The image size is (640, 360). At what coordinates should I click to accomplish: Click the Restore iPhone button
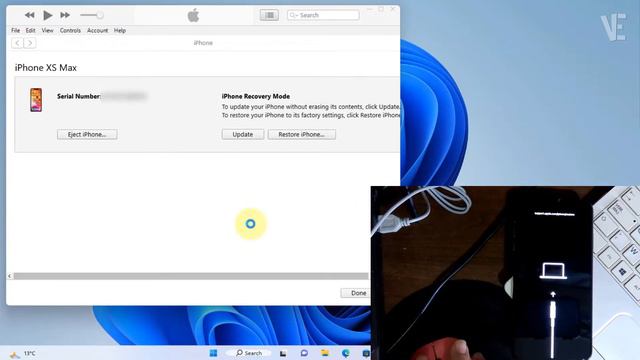pyautogui.click(x=302, y=134)
